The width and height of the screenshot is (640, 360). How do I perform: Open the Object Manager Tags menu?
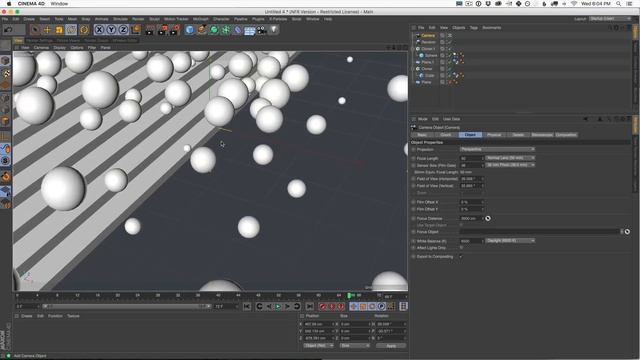[473, 28]
